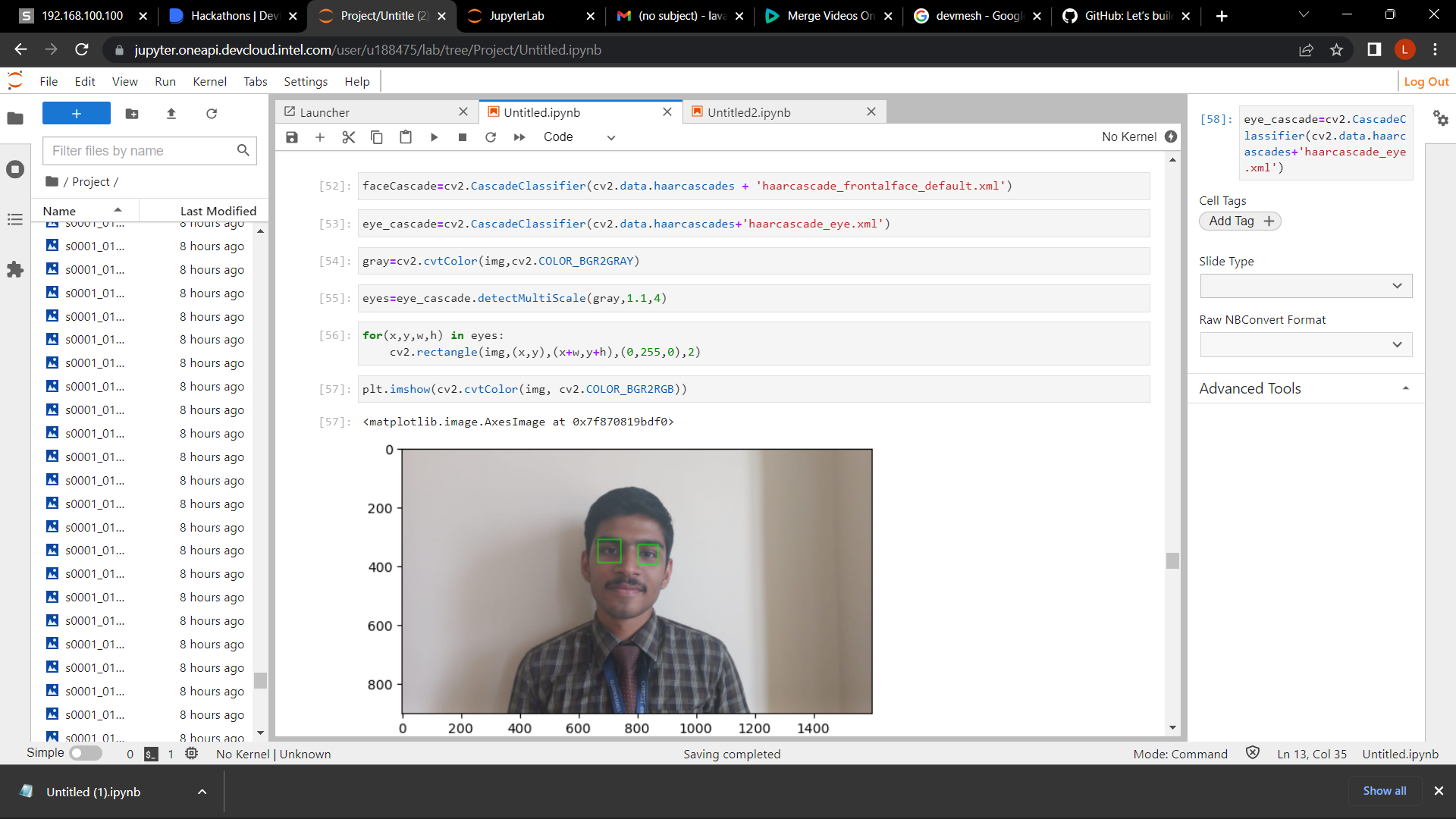
Task: Click the Filter files by name field
Action: pos(149,151)
